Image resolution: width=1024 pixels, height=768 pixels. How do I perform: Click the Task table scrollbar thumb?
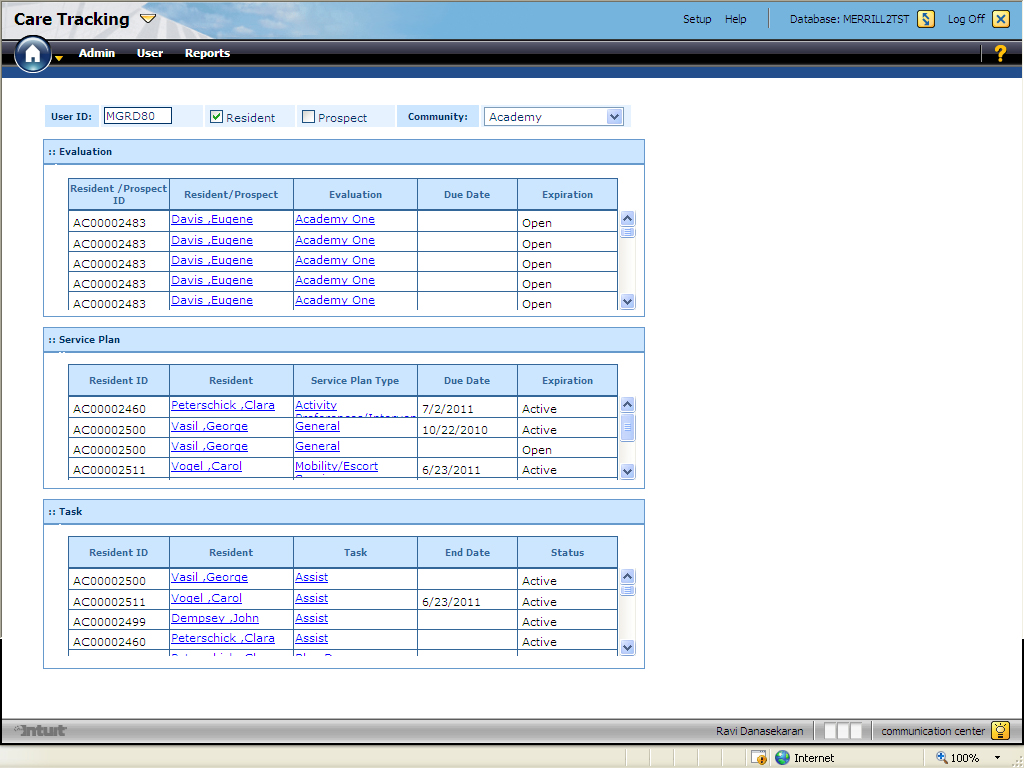[627, 590]
